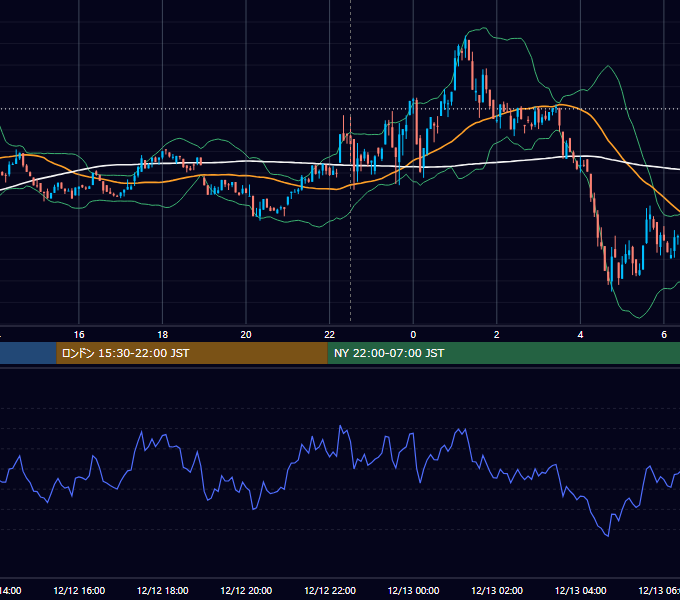Image resolution: width=680 pixels, height=600 pixels.
Task: Click the 20 hour label on the upper chart
Action: [x=246, y=335]
